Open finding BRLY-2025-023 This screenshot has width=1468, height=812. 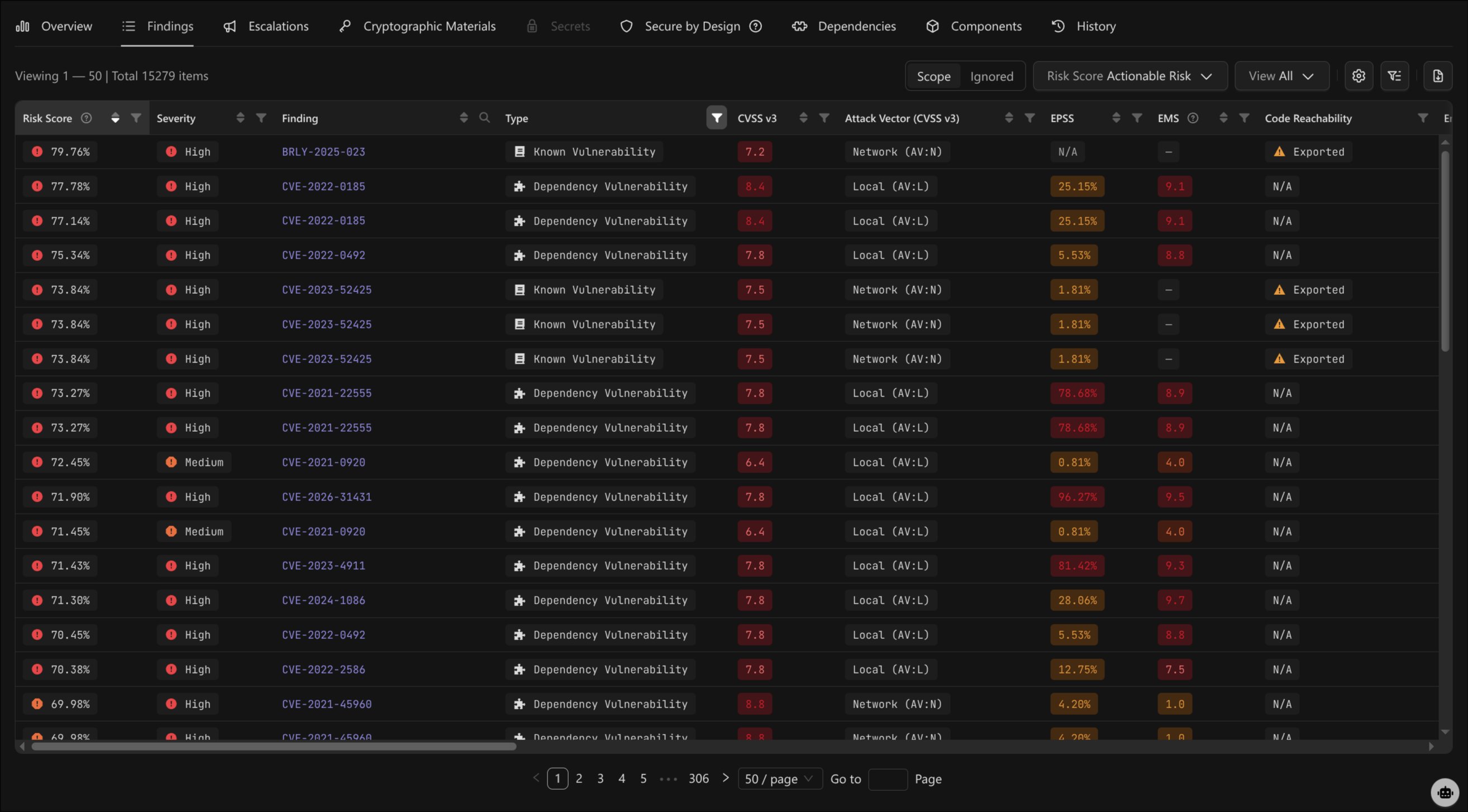[323, 151]
